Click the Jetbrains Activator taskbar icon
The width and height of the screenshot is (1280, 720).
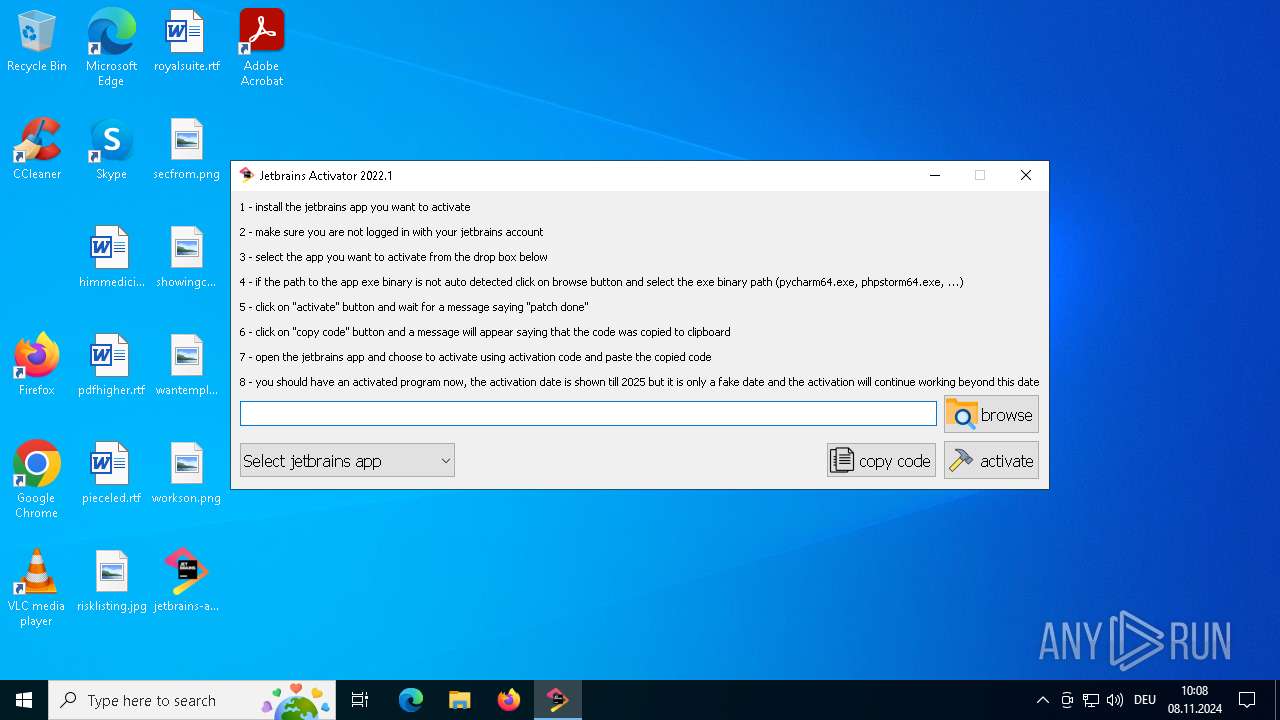557,700
